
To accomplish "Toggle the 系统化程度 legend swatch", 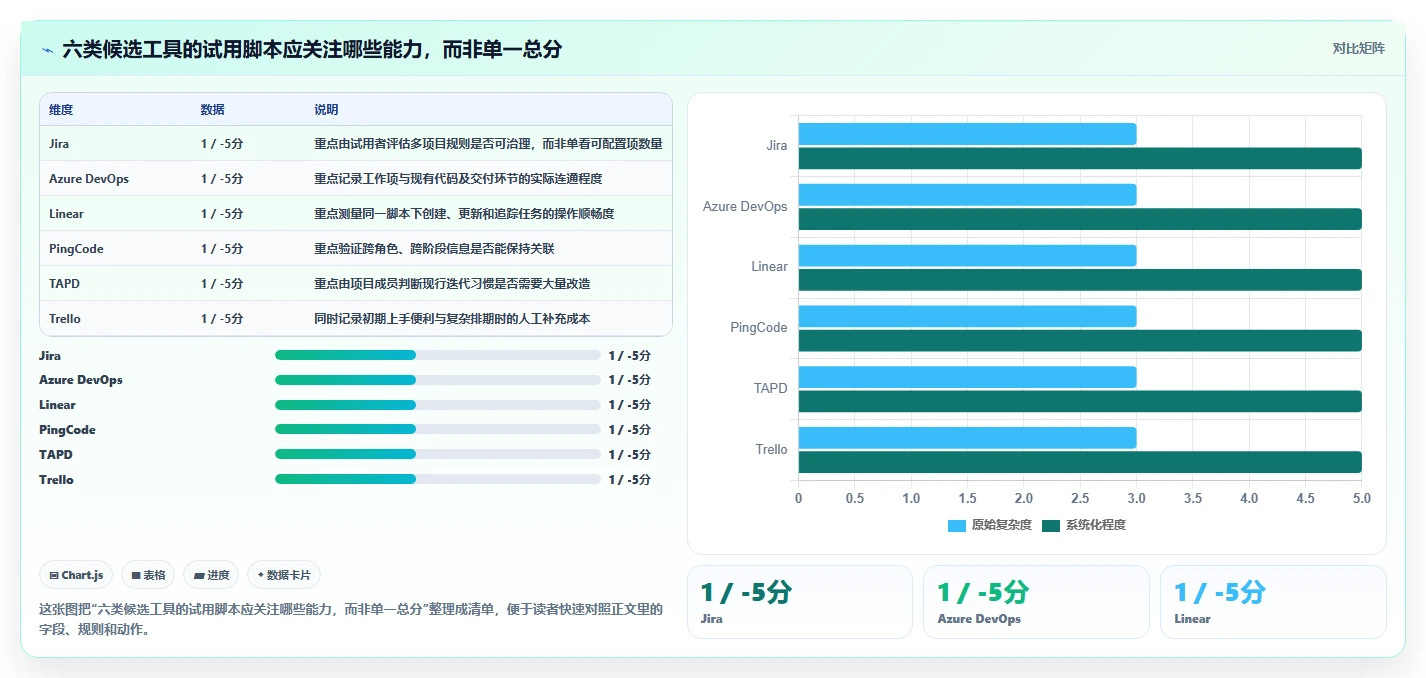I will pos(1051,525).
